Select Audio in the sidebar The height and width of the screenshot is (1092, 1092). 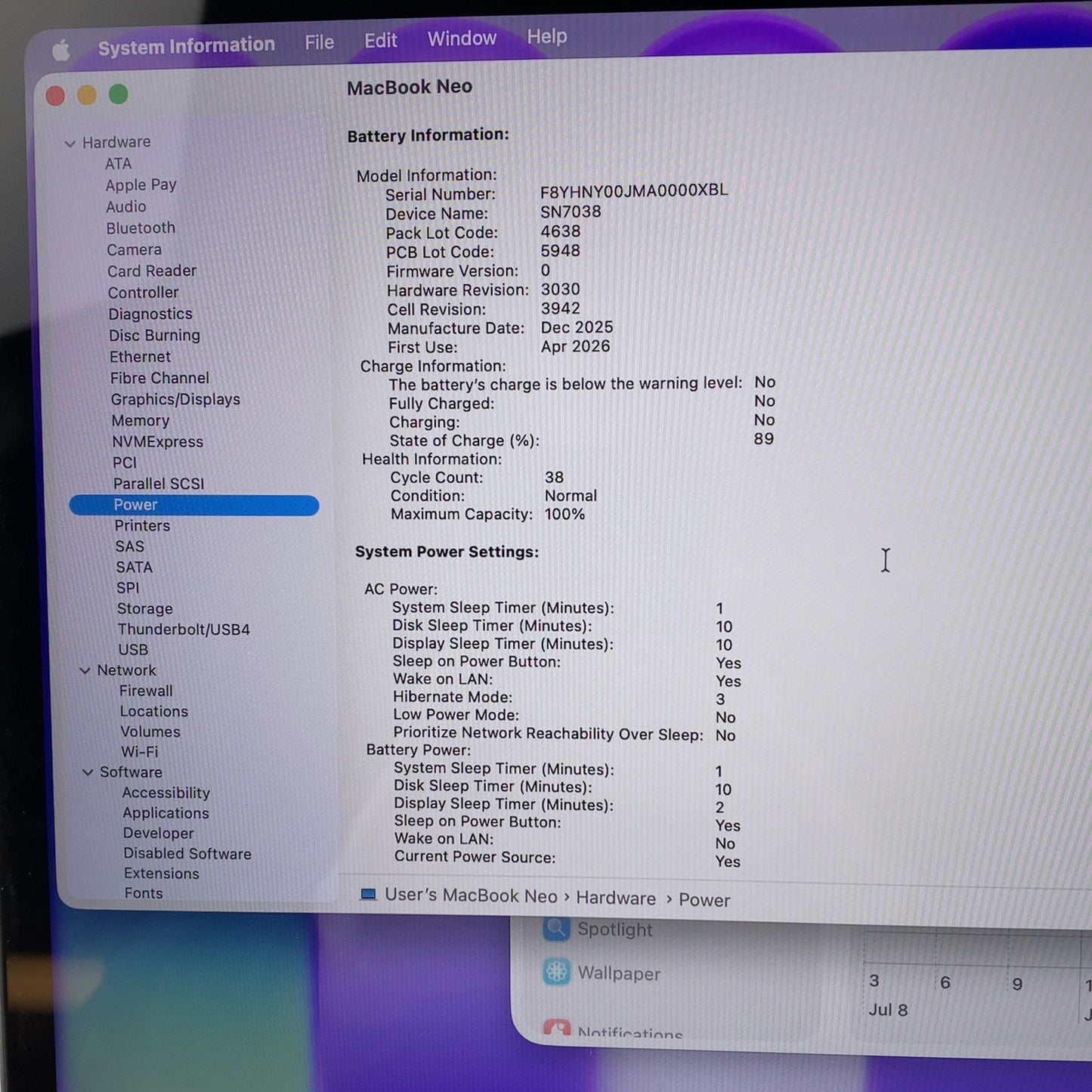(126, 206)
